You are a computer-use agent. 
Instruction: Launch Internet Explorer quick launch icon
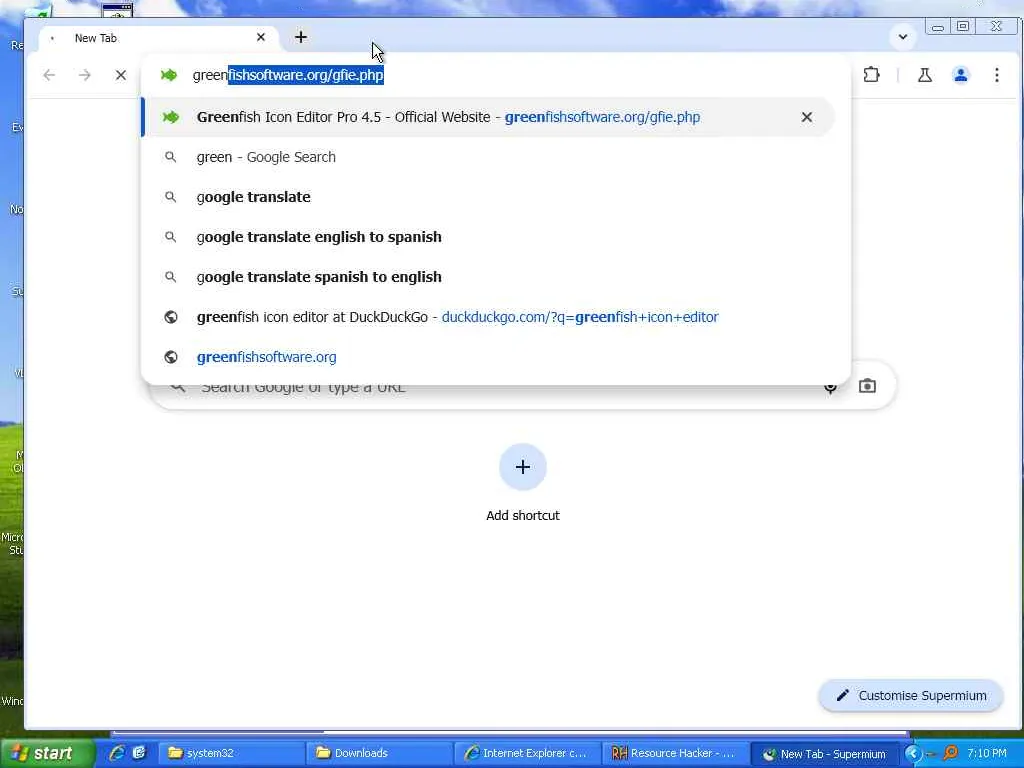(x=118, y=753)
